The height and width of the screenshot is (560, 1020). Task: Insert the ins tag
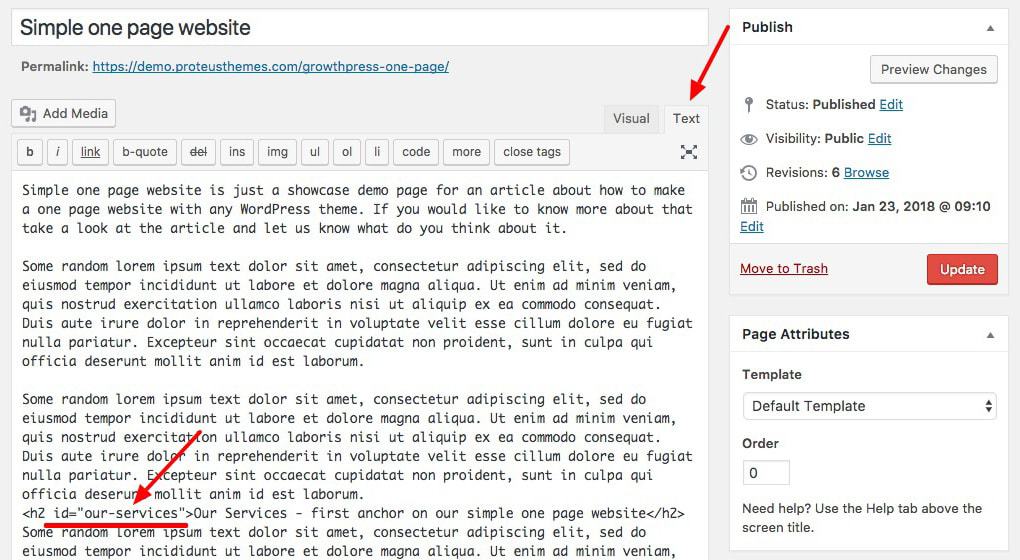pyautogui.click(x=237, y=152)
